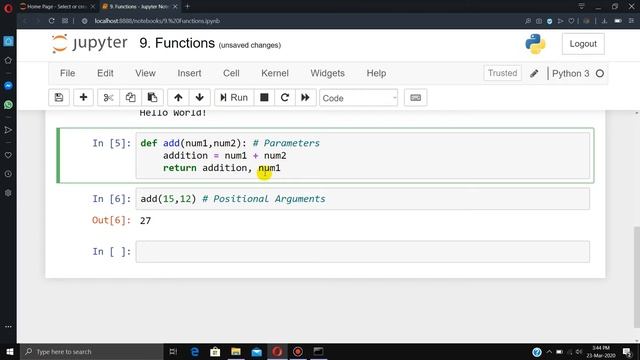640x360 pixels.
Task: Switch to the 9. Functions Jupyter tab
Action: pos(140,6)
